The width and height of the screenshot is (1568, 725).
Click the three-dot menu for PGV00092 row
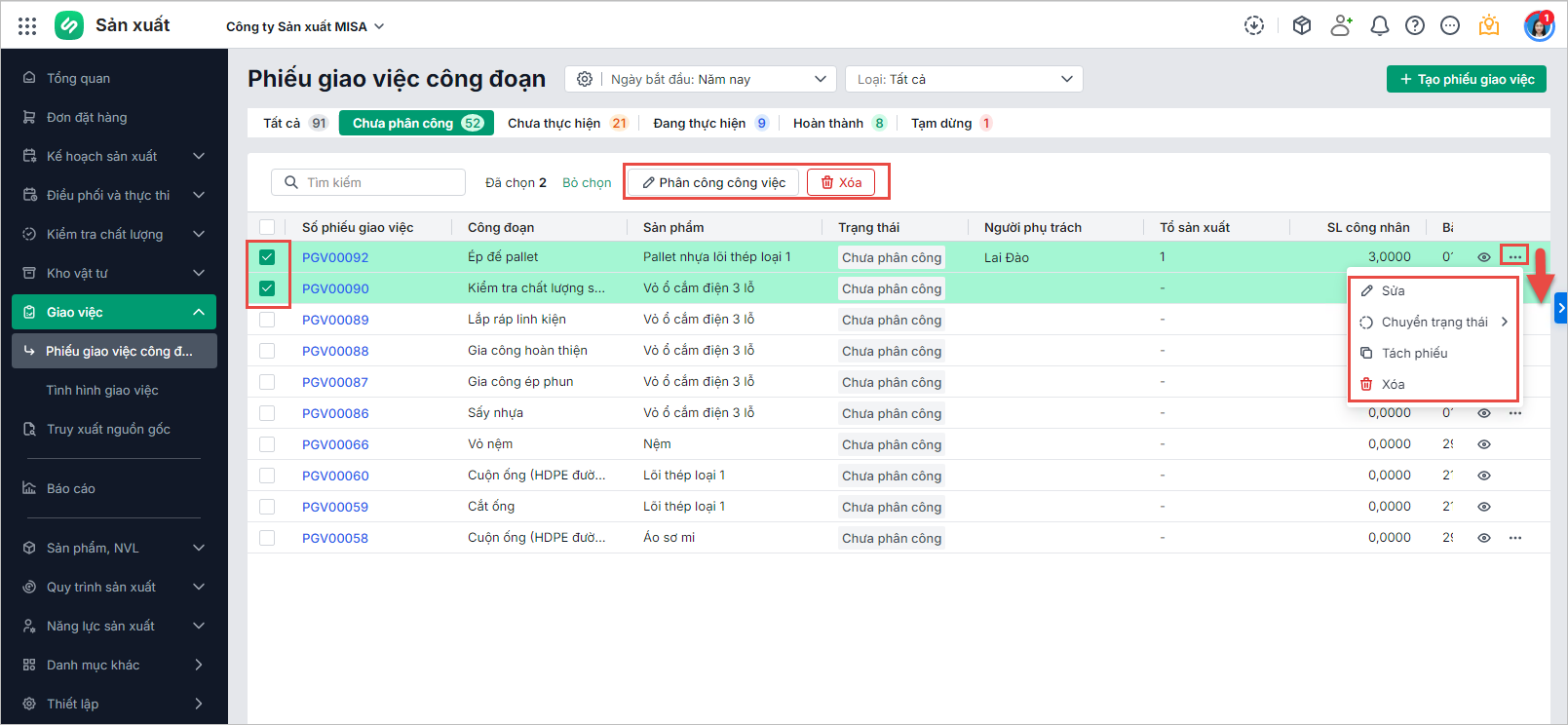click(1514, 257)
